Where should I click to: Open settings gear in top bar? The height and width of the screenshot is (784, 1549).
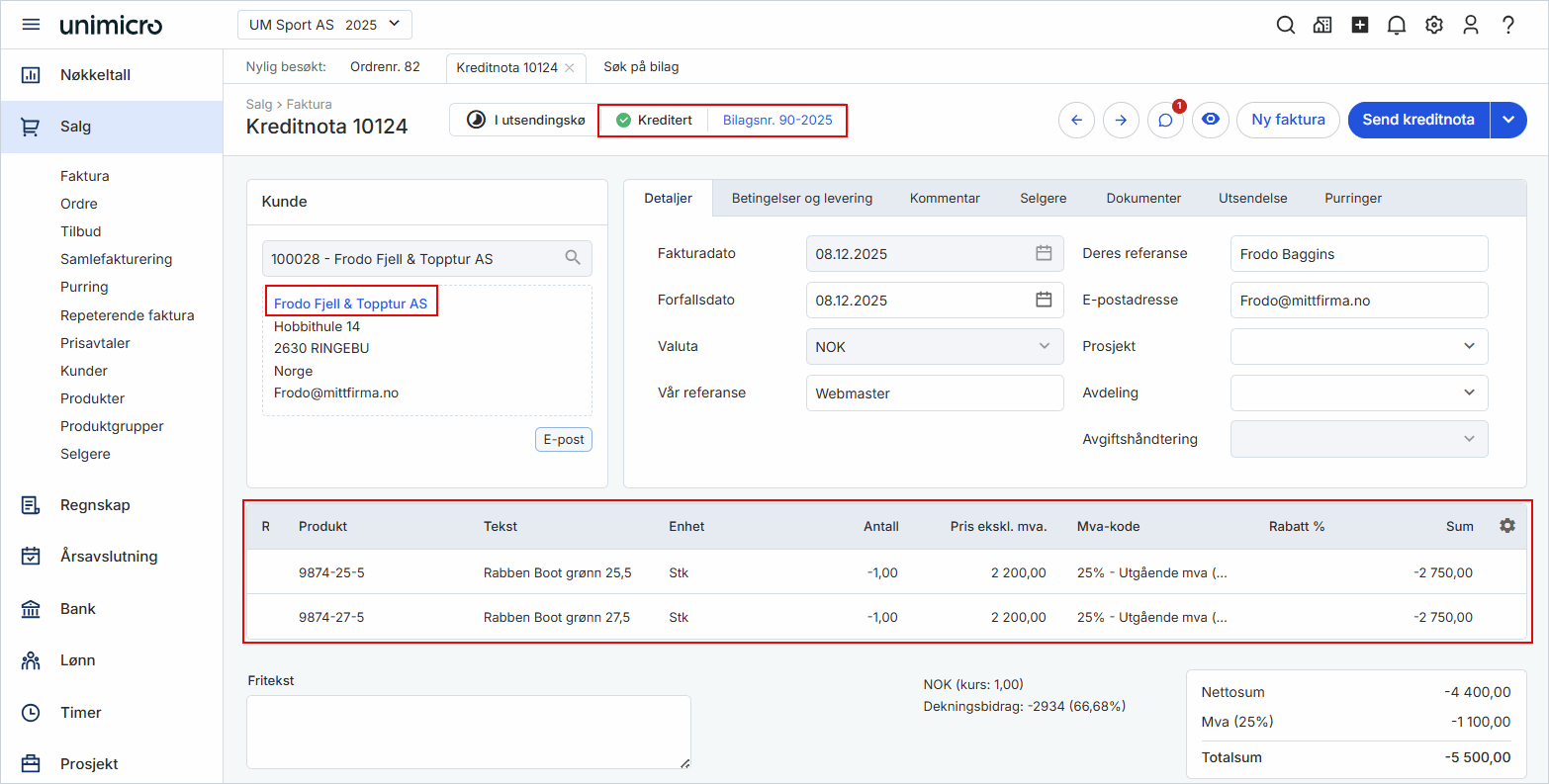(x=1433, y=26)
